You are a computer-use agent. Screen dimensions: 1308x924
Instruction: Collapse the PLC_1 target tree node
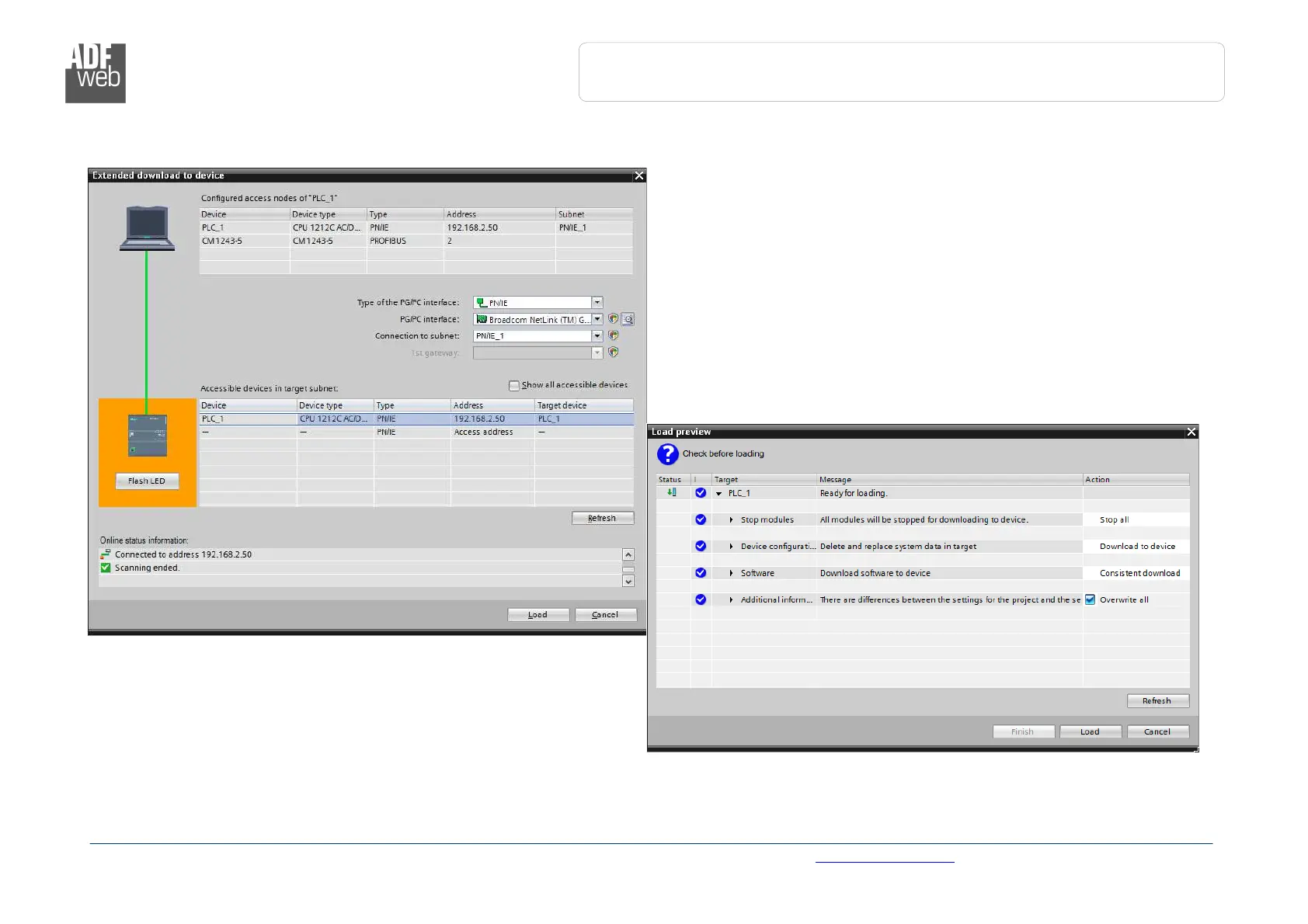coord(718,493)
